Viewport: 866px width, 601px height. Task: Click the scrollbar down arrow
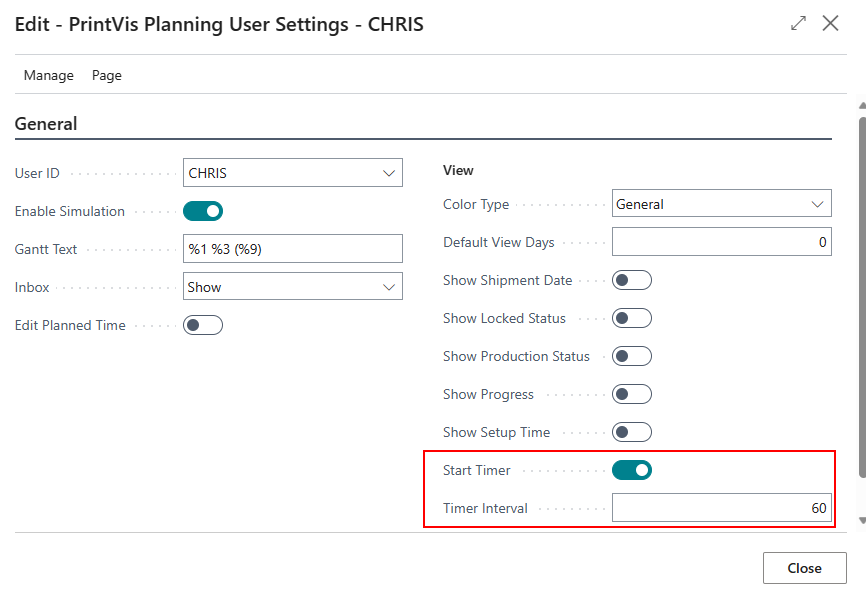[862, 520]
